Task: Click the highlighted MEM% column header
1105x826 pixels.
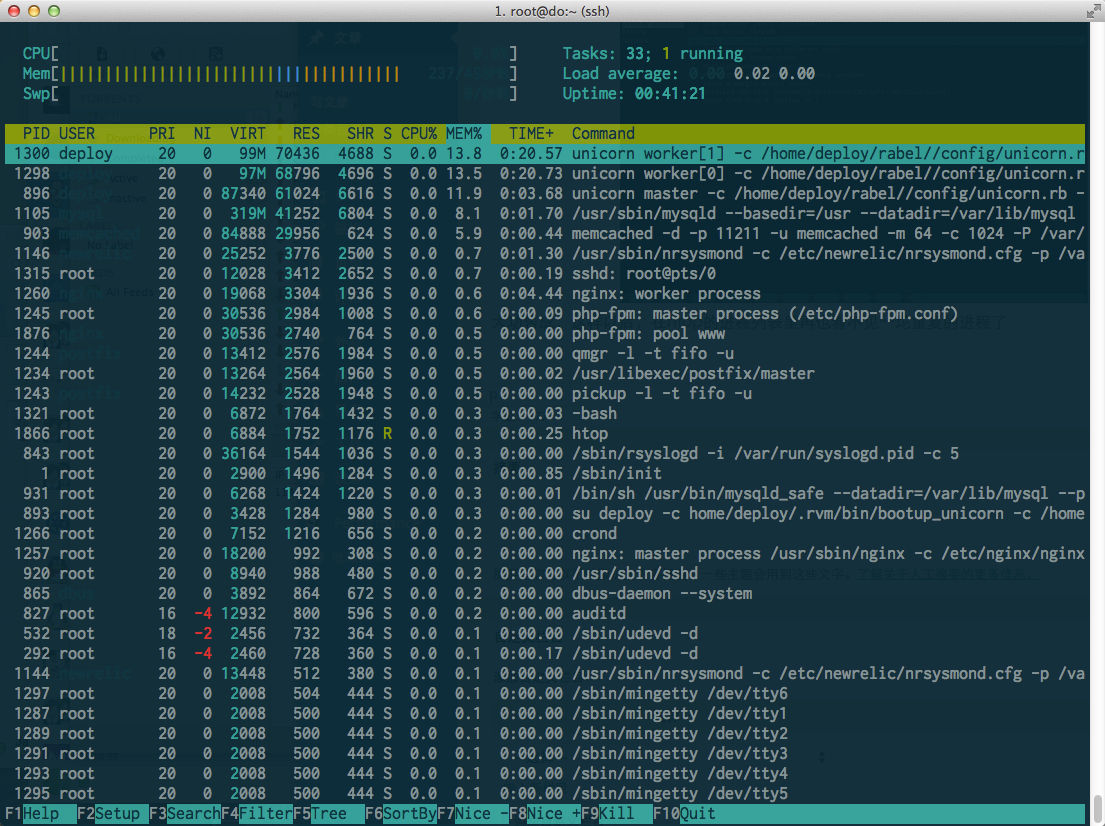Action: point(464,133)
